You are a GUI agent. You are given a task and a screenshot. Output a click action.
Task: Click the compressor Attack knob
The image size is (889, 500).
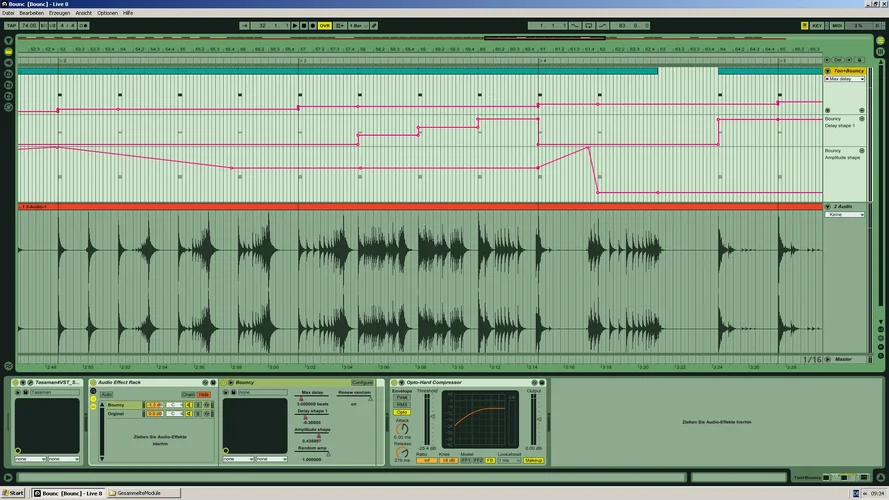(401, 428)
